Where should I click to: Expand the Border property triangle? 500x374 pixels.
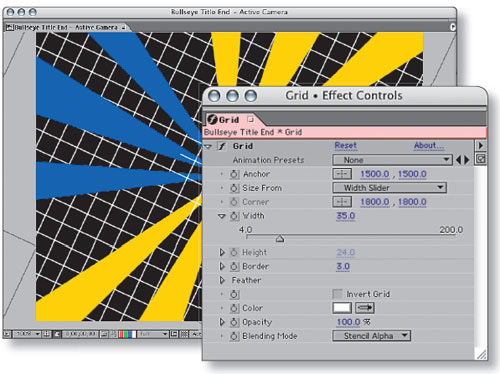click(x=222, y=266)
